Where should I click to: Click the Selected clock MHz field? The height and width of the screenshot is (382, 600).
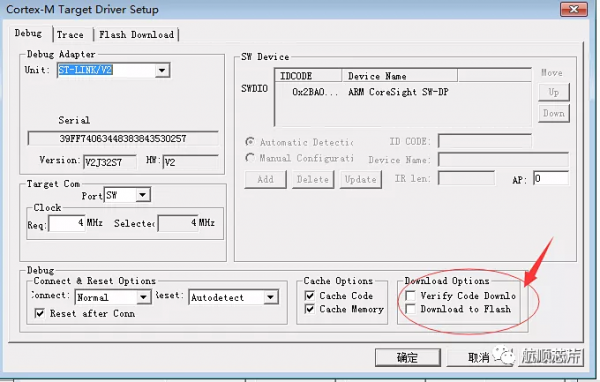click(178, 223)
